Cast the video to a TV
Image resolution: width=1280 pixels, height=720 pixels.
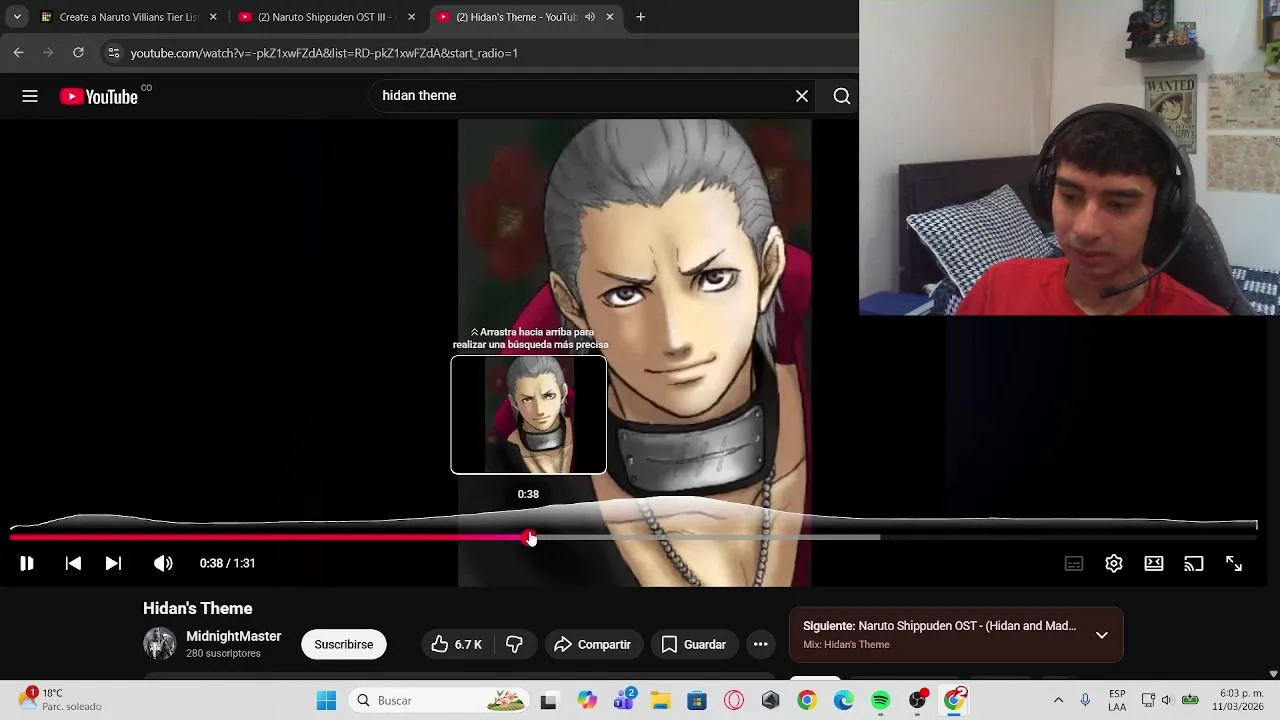[x=1194, y=564]
